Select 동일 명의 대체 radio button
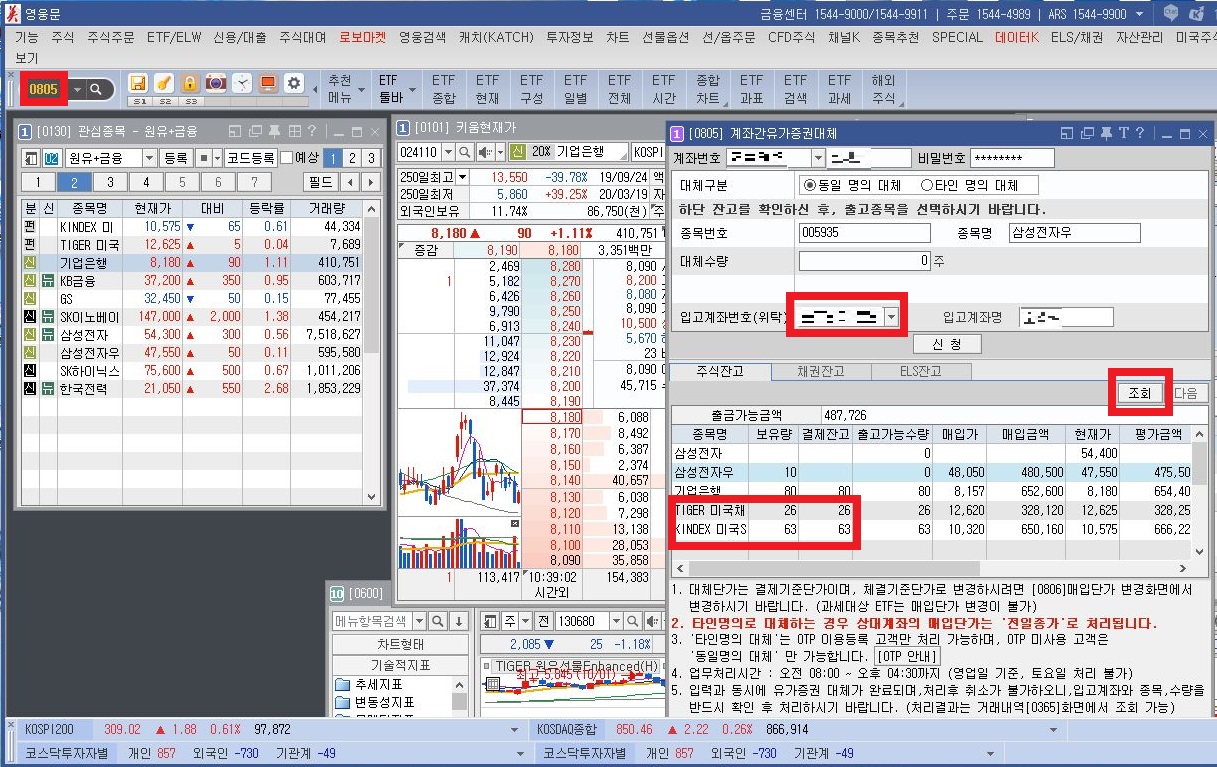1217x767 pixels. click(810, 185)
